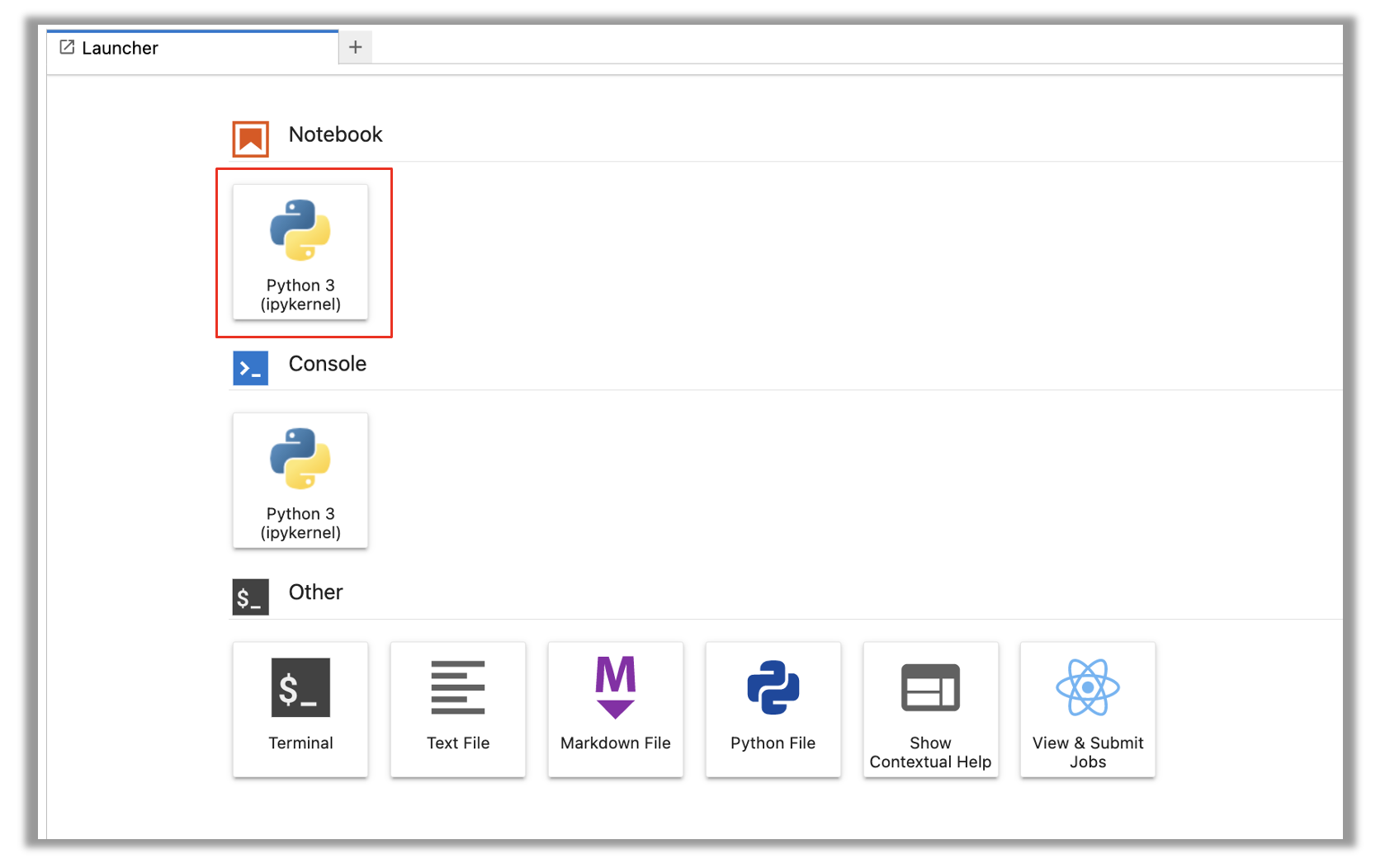Create a new Python File
This screenshot has width=1385, height=868.
click(x=773, y=710)
